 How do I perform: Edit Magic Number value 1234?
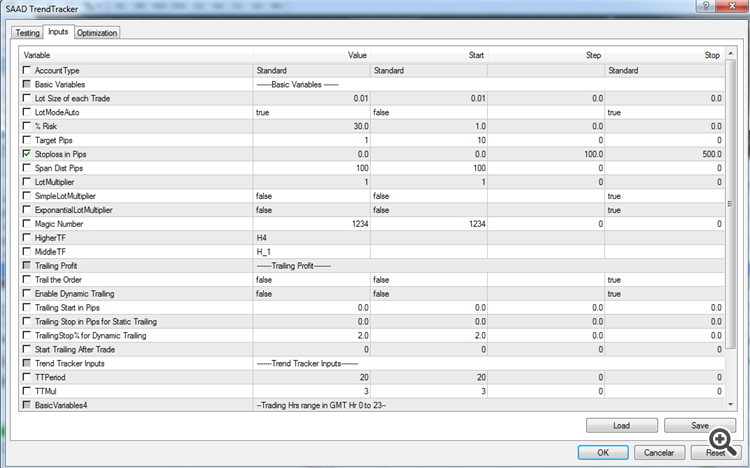(312, 223)
